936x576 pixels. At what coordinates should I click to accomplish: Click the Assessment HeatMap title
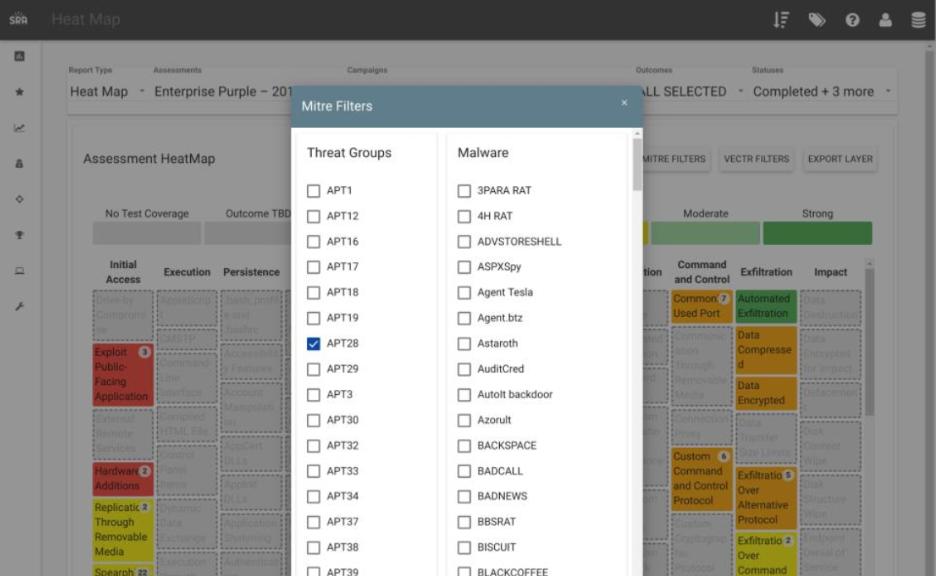[x=149, y=159]
